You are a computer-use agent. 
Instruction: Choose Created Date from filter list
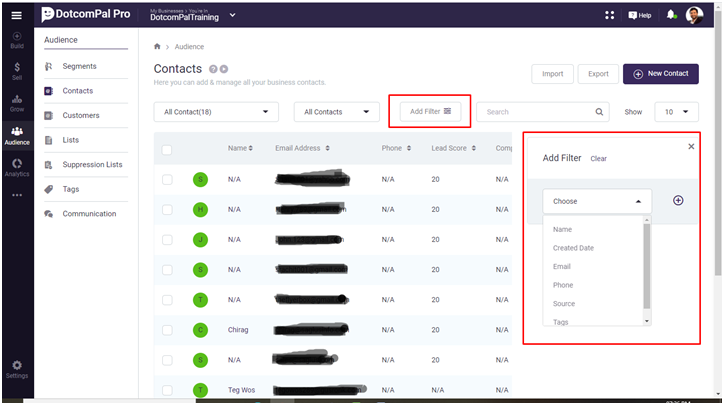click(573, 248)
